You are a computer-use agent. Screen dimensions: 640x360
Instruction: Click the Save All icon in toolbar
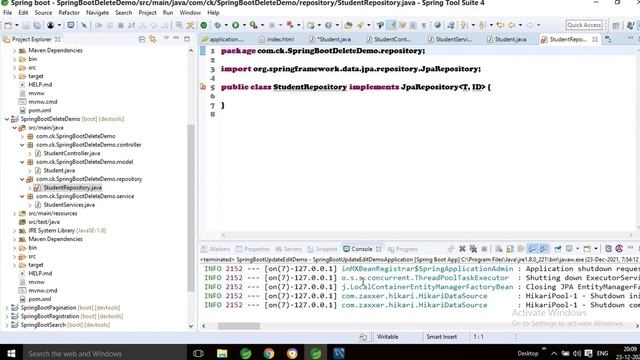click(37, 25)
